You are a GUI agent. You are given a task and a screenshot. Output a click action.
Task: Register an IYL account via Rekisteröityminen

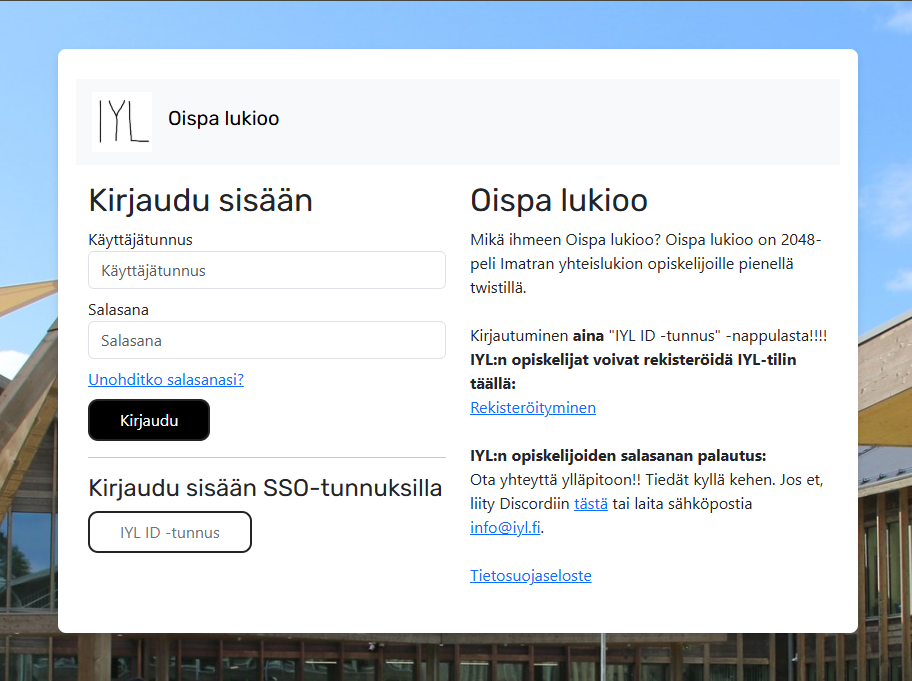(532, 407)
